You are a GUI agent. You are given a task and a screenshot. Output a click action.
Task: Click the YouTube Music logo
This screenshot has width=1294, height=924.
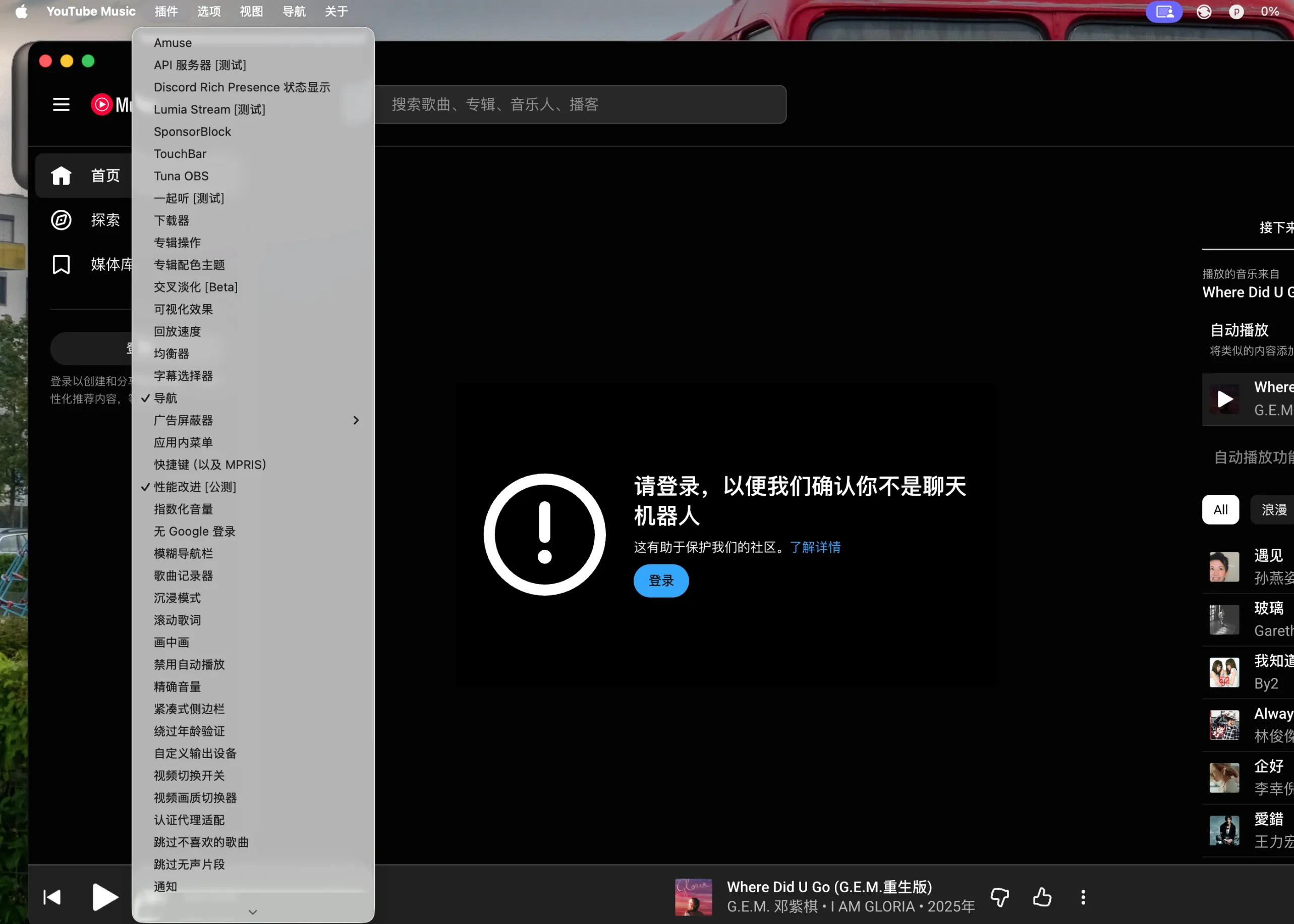pyautogui.click(x=111, y=105)
